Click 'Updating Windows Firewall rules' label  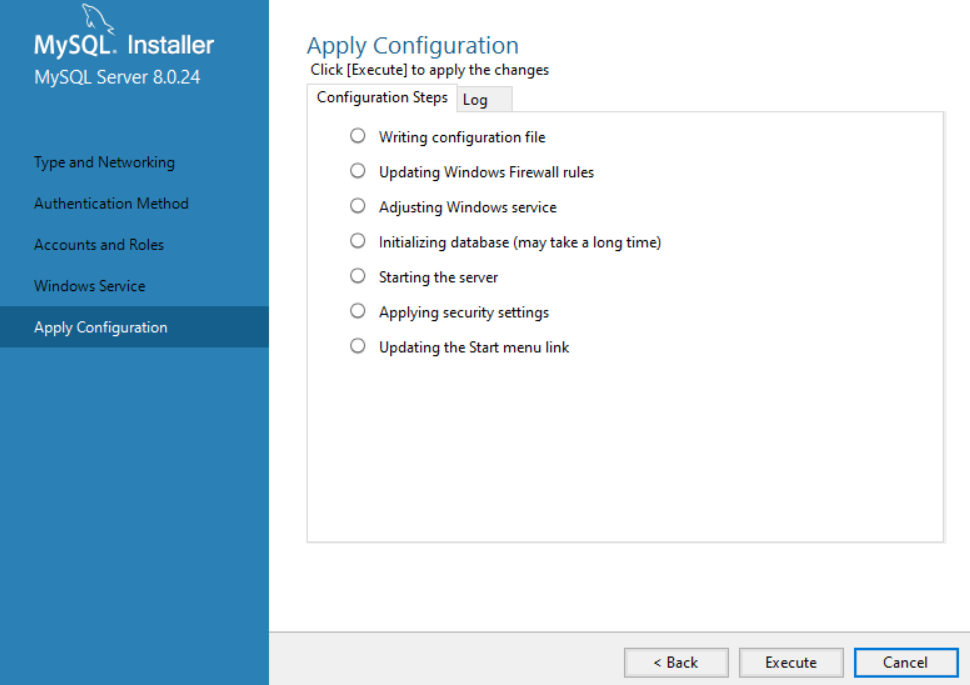click(x=486, y=172)
